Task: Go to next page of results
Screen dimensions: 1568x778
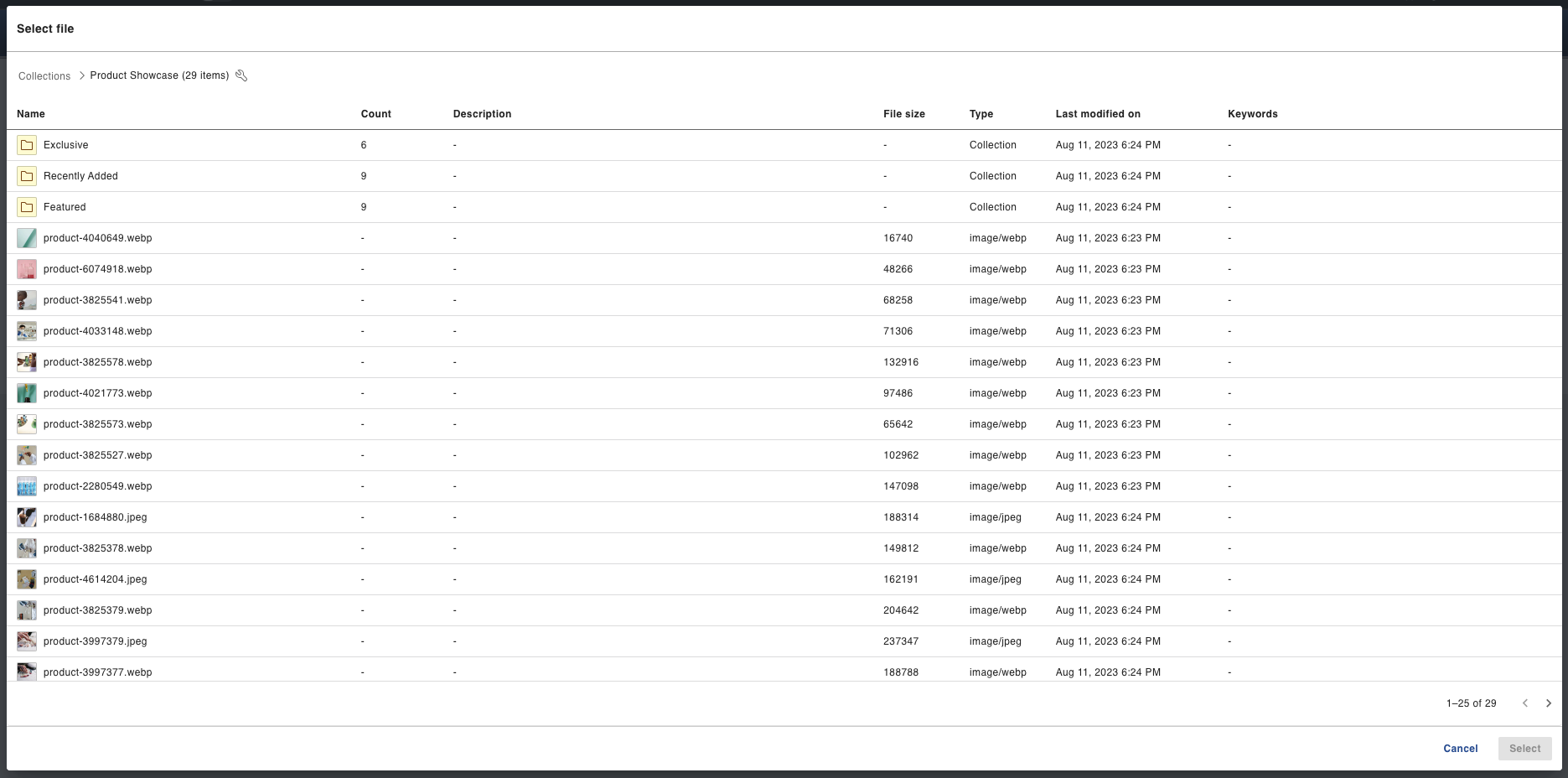Action: [x=1548, y=703]
